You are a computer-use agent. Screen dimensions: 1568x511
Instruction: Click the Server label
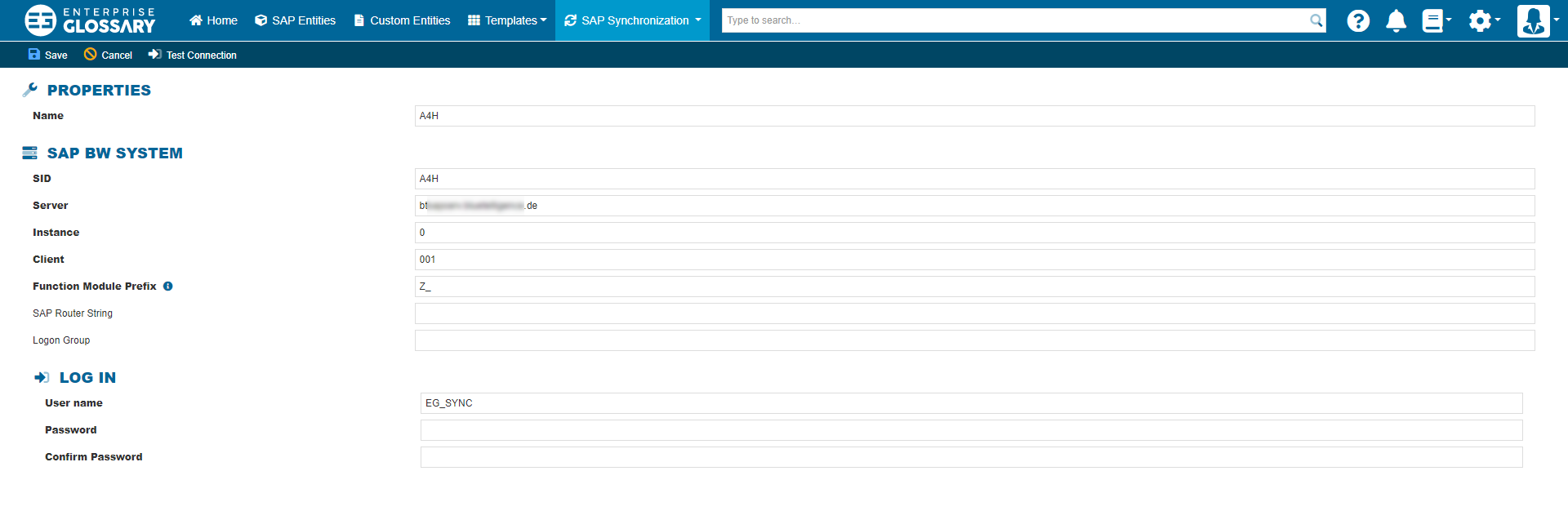pyautogui.click(x=51, y=206)
